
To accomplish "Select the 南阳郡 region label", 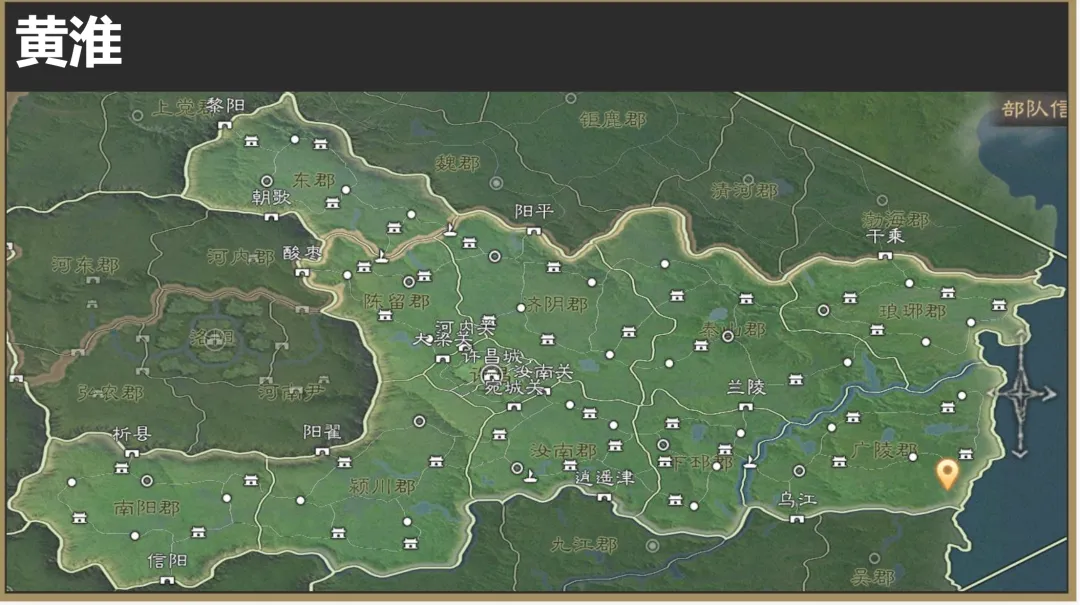I will 147,508.
